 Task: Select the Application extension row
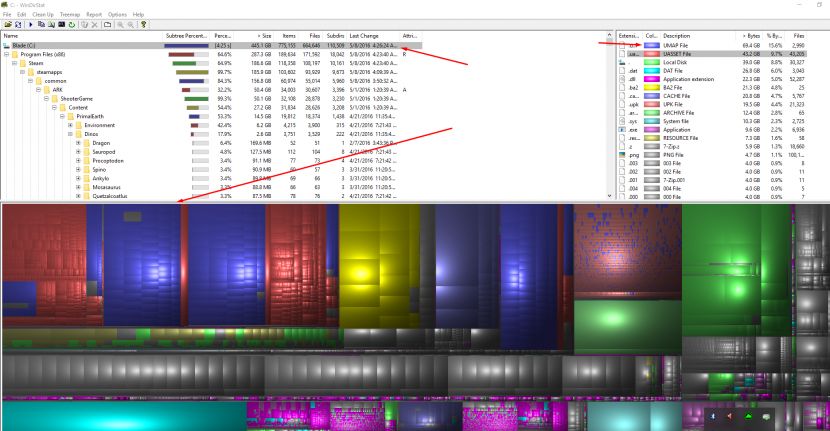tap(712, 79)
